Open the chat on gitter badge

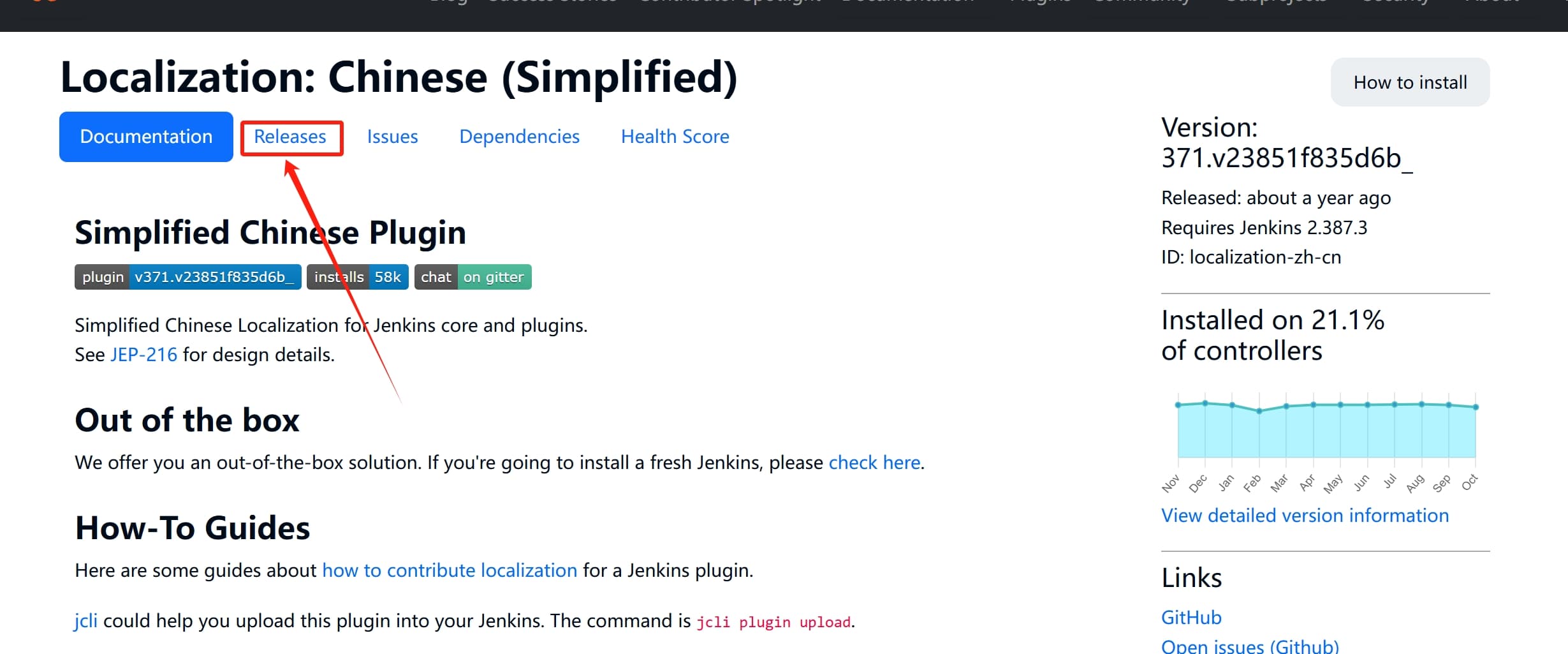(x=473, y=277)
